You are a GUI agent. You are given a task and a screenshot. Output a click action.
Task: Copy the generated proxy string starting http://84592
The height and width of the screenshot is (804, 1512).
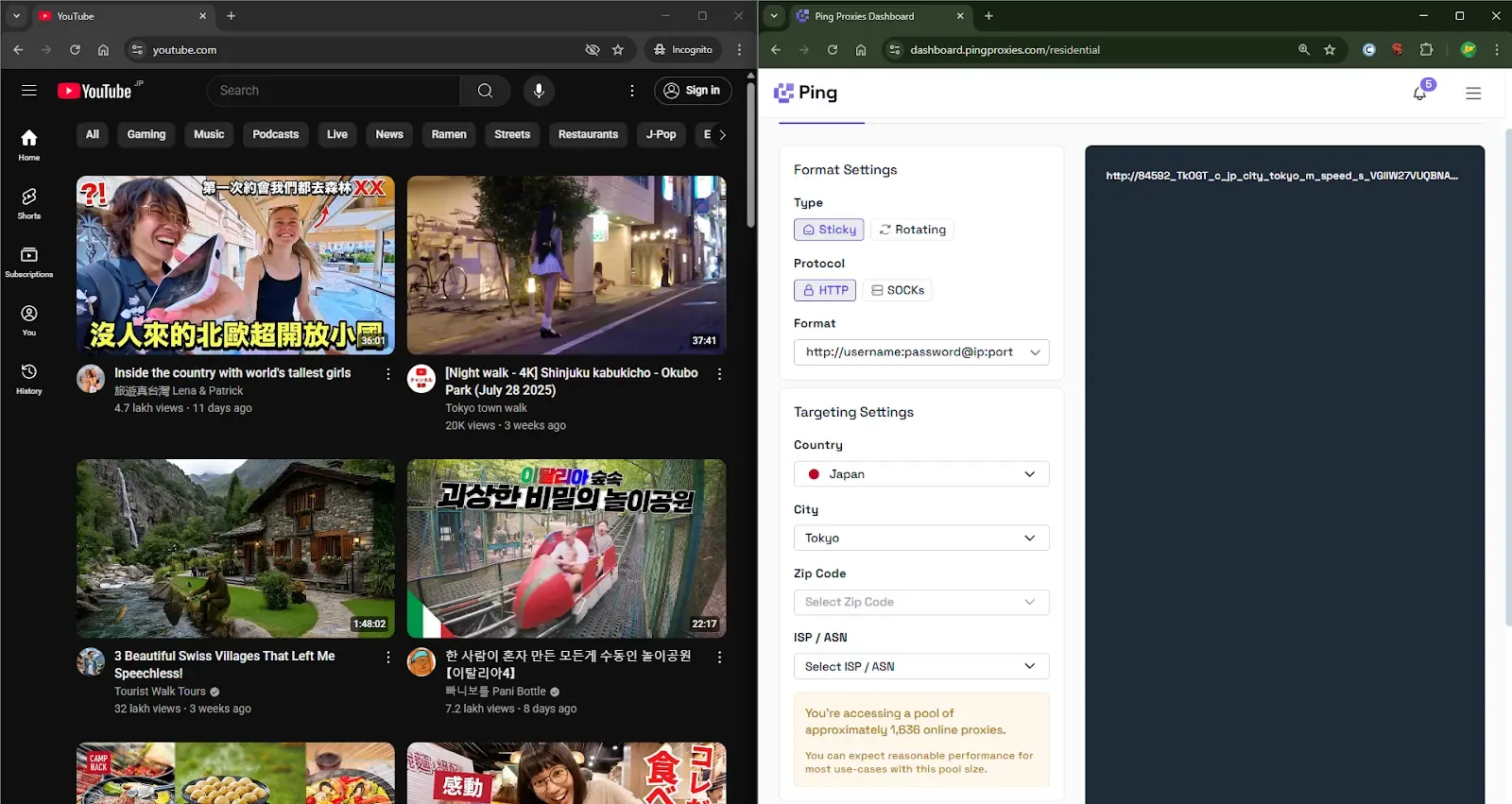click(1281, 176)
